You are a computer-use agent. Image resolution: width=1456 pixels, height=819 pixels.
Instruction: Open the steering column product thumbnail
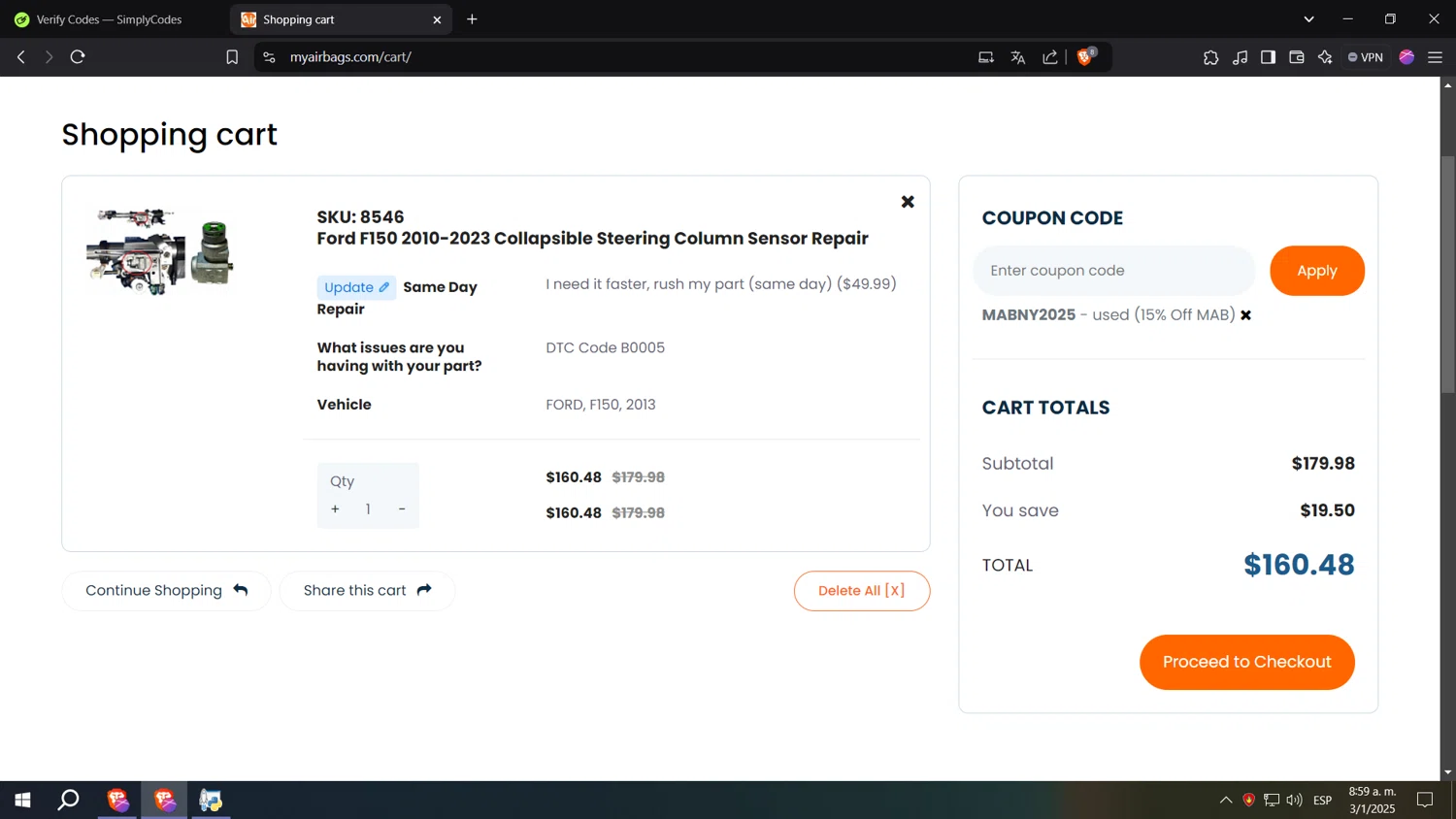(160, 250)
